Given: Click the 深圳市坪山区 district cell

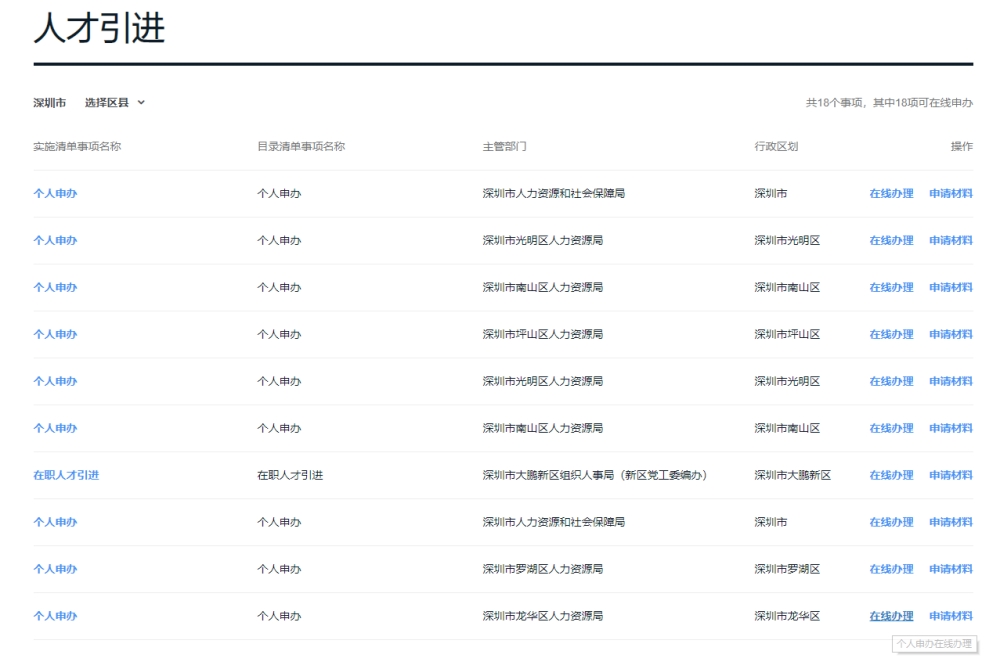Looking at the screenshot, I should [x=787, y=334].
